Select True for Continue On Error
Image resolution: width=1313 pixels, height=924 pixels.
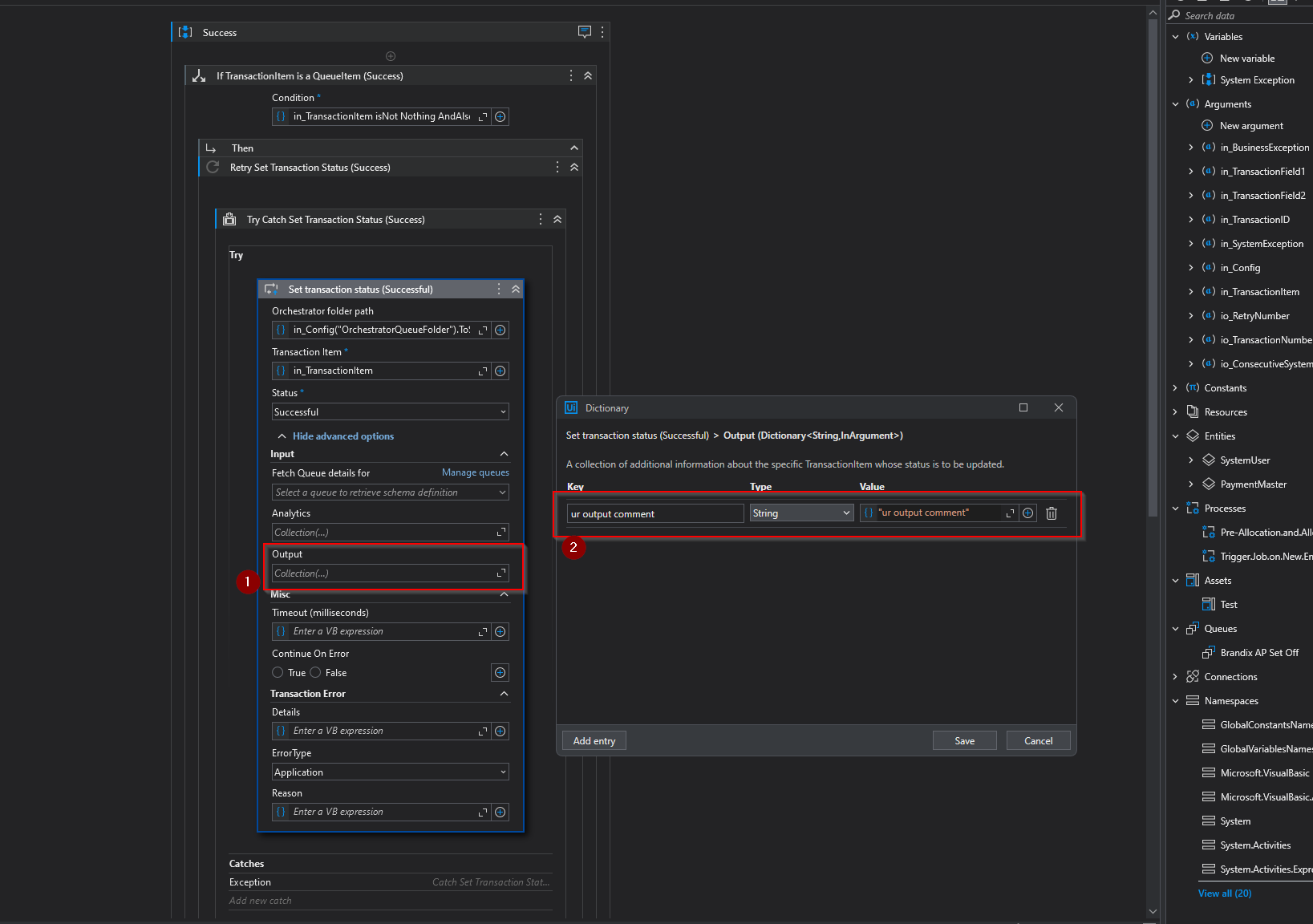[x=278, y=672]
